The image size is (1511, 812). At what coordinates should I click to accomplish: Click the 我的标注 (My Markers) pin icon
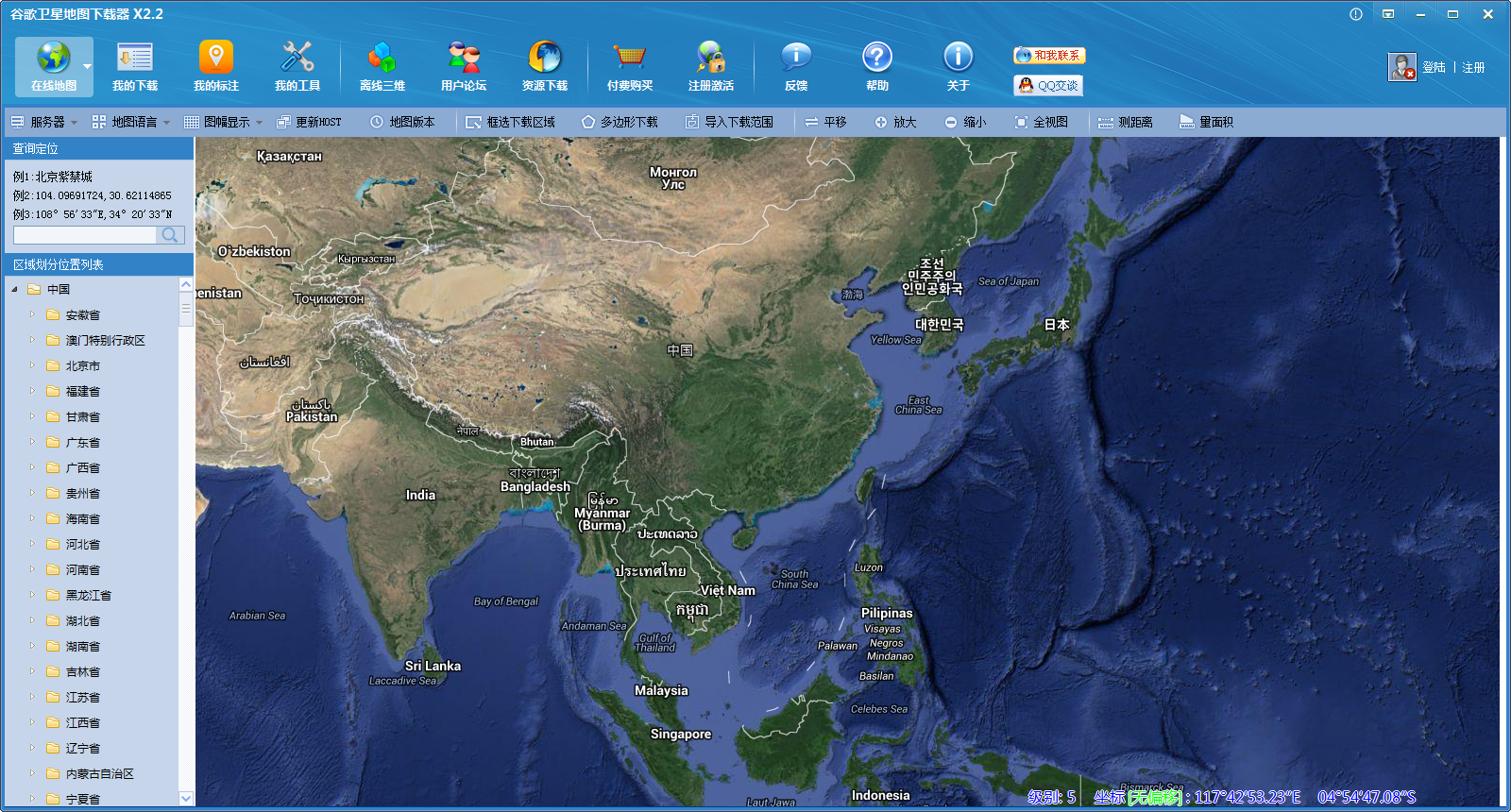point(216,59)
